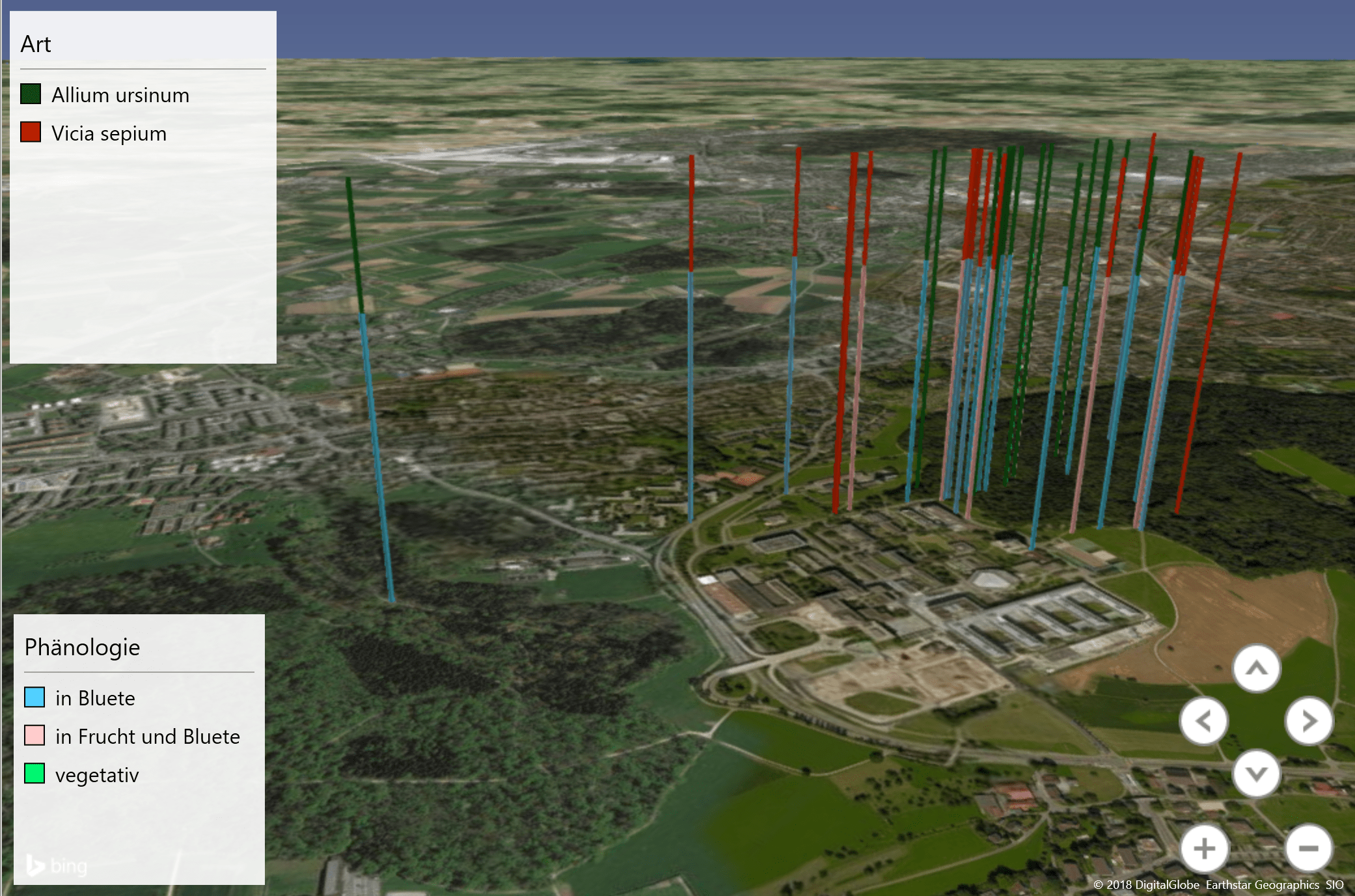Select the pink in Frucht und Bluete swatch

(x=34, y=735)
